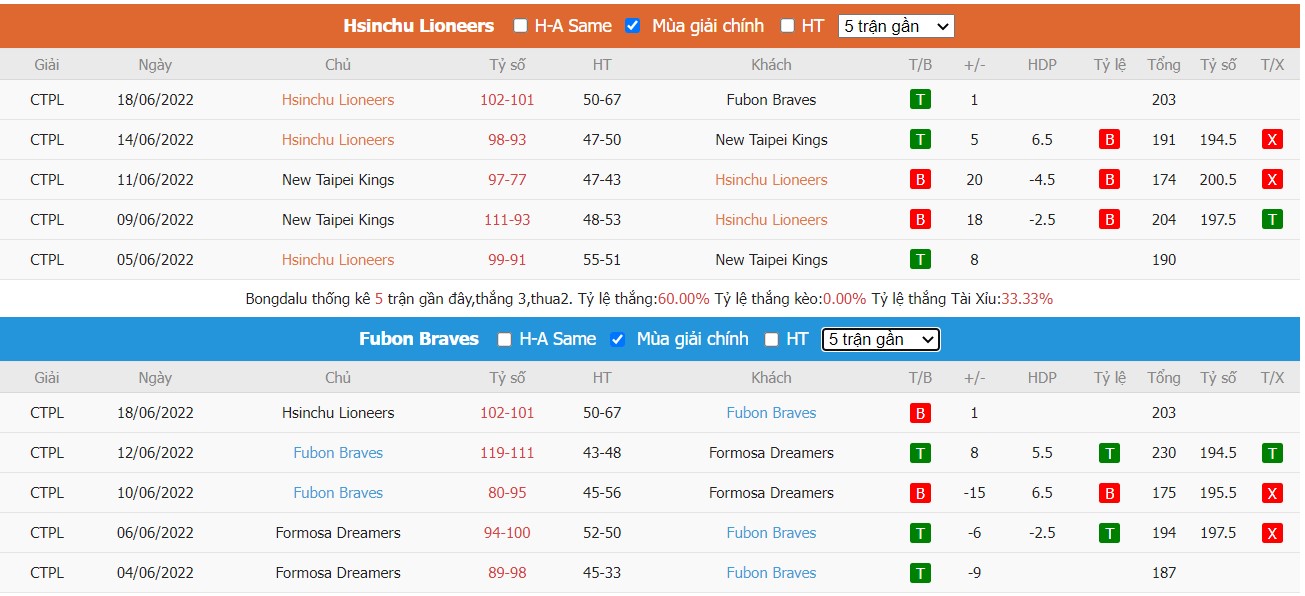This screenshot has width=1305, height=596.
Task: Open Fubon Braves away link dated 06/06/2022
Action: tap(771, 533)
